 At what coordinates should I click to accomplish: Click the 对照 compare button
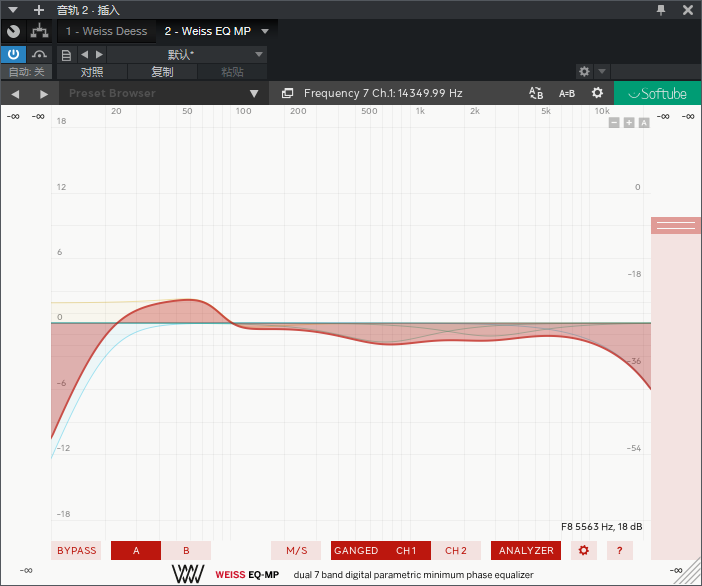(92, 72)
